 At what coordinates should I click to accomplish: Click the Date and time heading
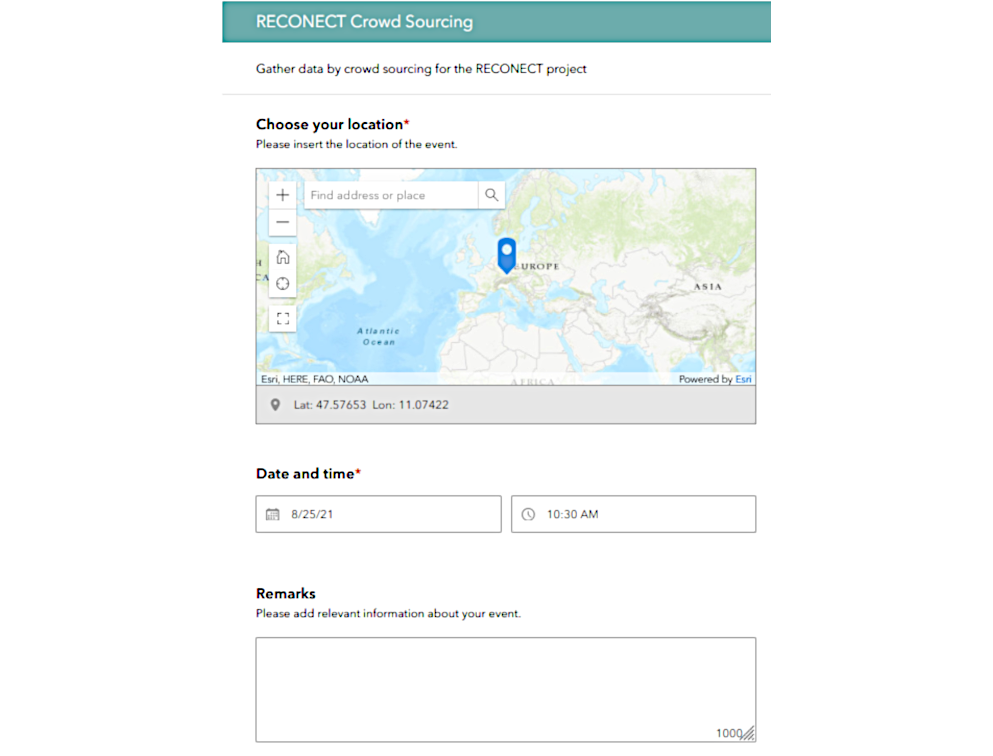coord(305,474)
